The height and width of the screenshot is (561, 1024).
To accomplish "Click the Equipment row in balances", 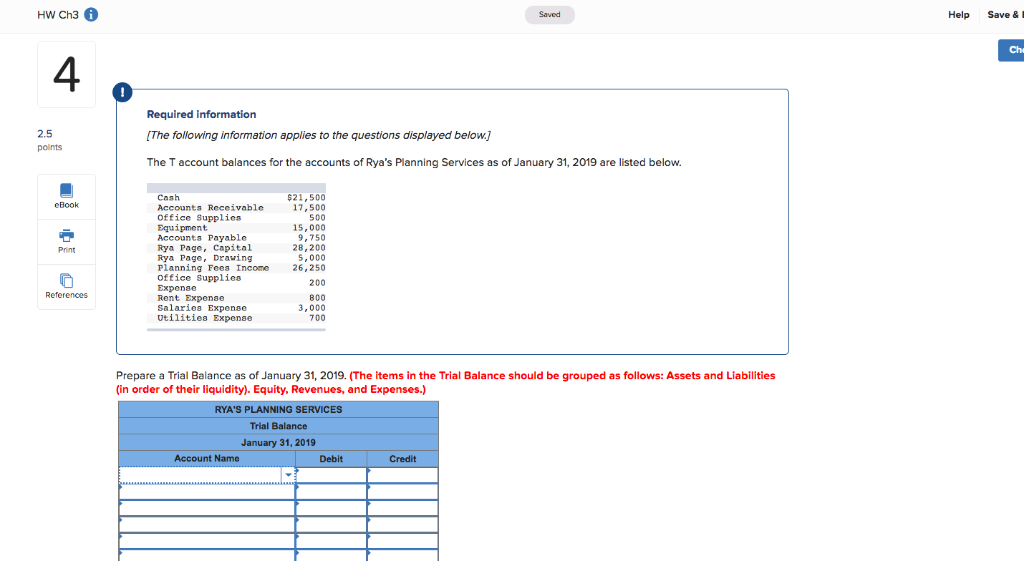I will [x=236, y=228].
